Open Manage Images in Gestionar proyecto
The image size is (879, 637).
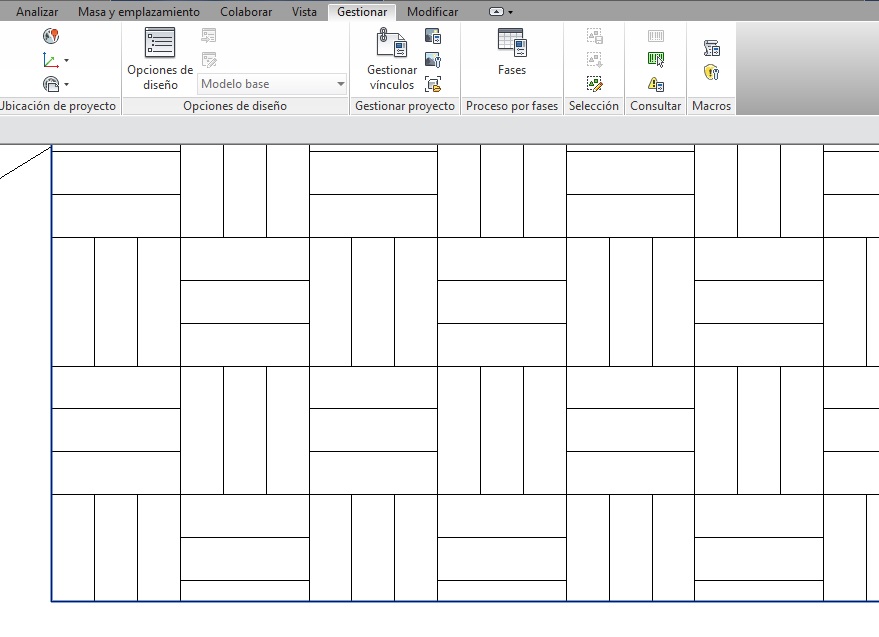(433, 36)
